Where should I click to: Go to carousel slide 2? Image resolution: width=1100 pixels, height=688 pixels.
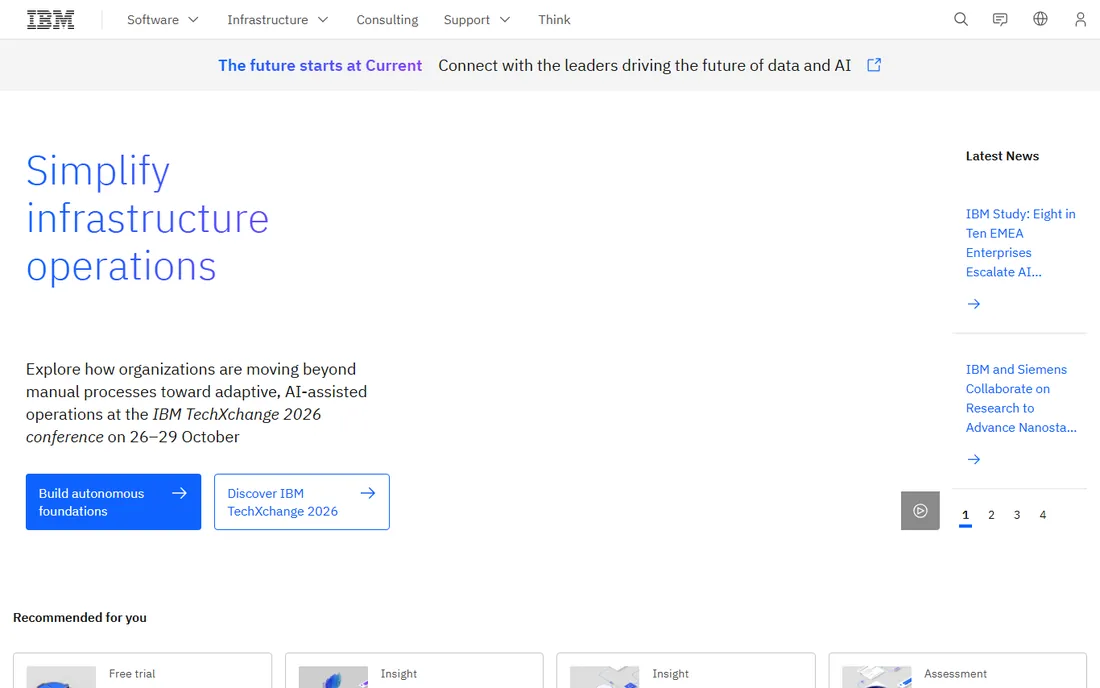[991, 515]
